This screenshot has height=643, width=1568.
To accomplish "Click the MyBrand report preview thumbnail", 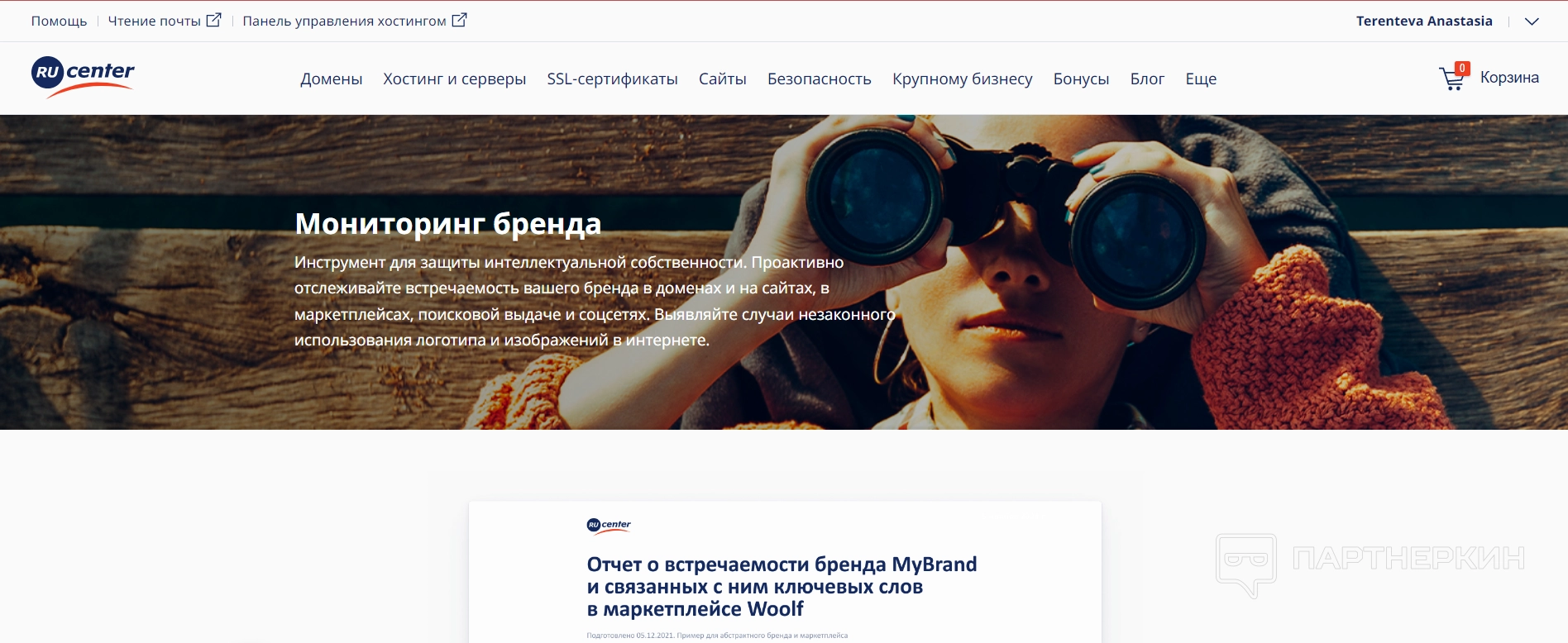I will pyautogui.click(x=785, y=572).
